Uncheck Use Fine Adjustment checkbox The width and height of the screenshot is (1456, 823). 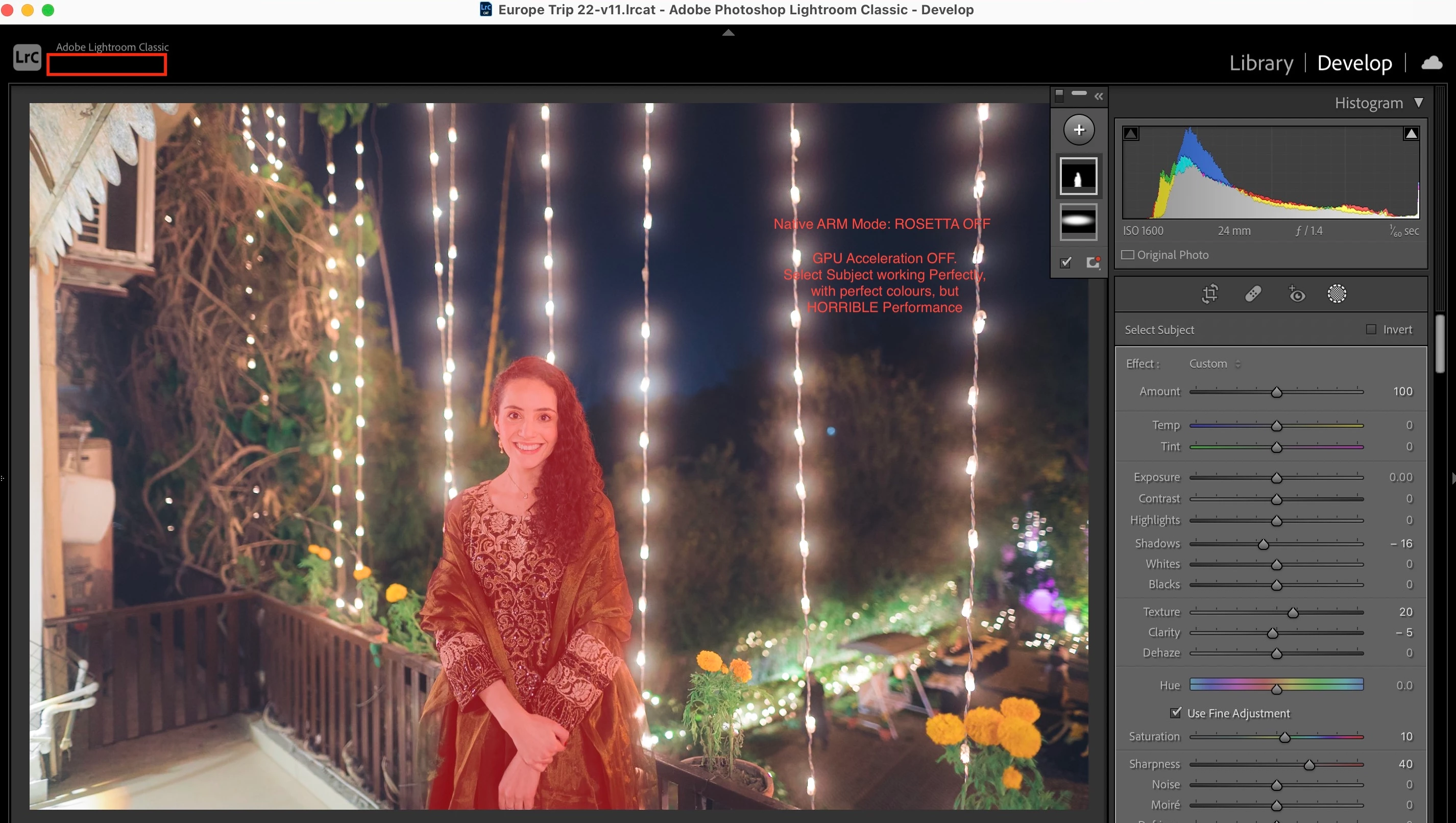click(x=1176, y=713)
